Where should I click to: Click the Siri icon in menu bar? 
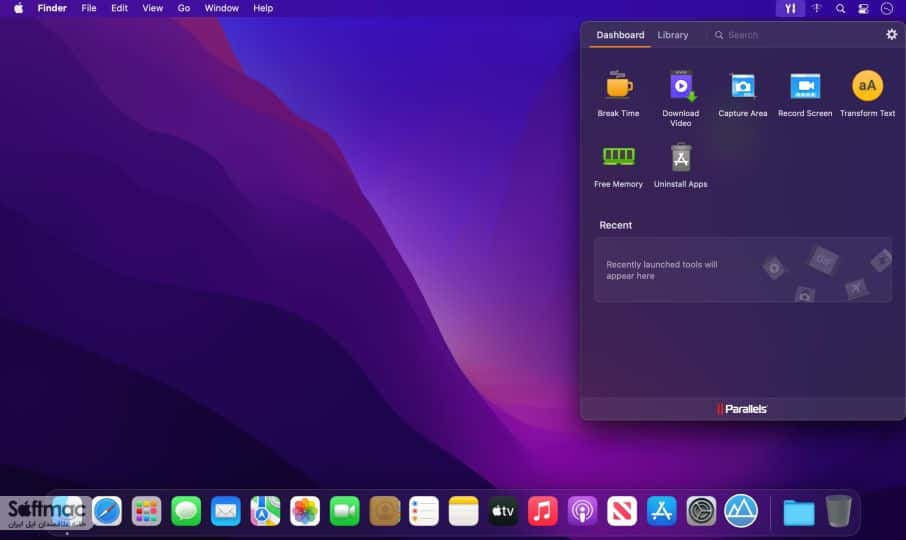pos(887,8)
